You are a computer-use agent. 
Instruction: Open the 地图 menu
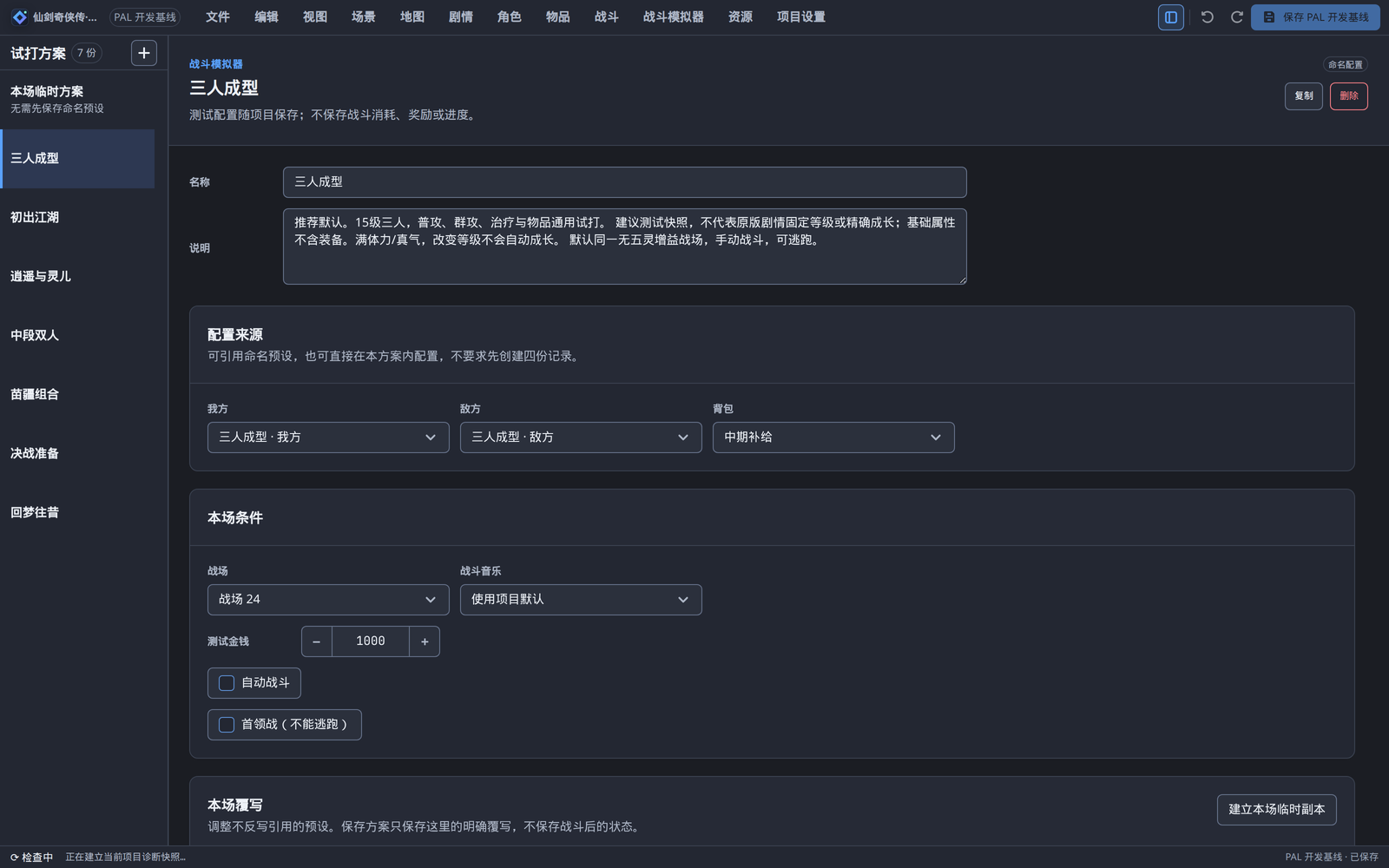pos(412,17)
